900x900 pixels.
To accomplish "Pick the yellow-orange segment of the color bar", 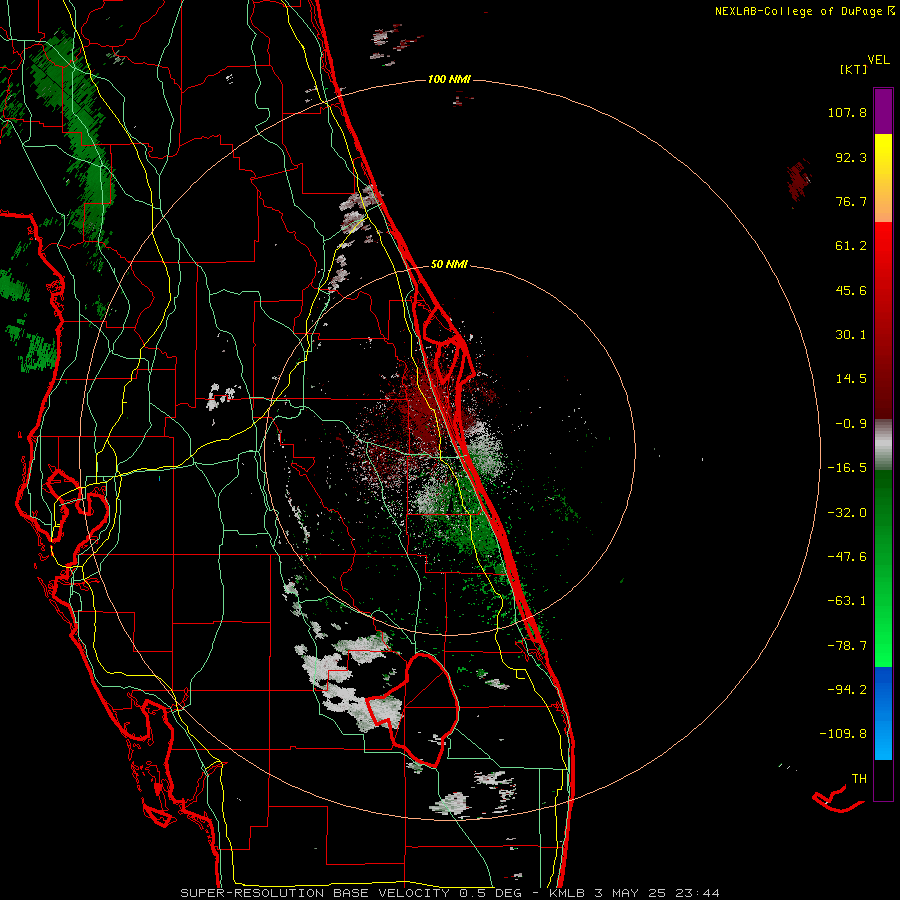I will point(883,178).
